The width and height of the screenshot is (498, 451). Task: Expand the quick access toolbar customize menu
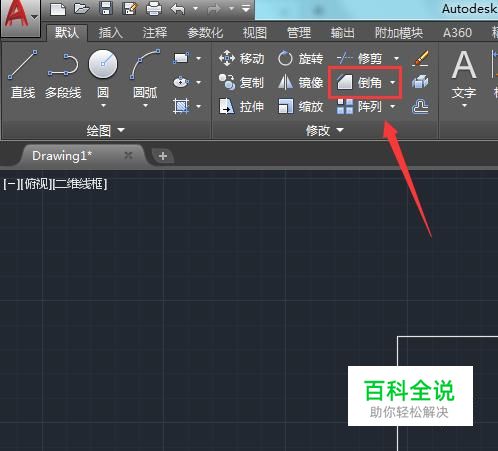coord(246,9)
